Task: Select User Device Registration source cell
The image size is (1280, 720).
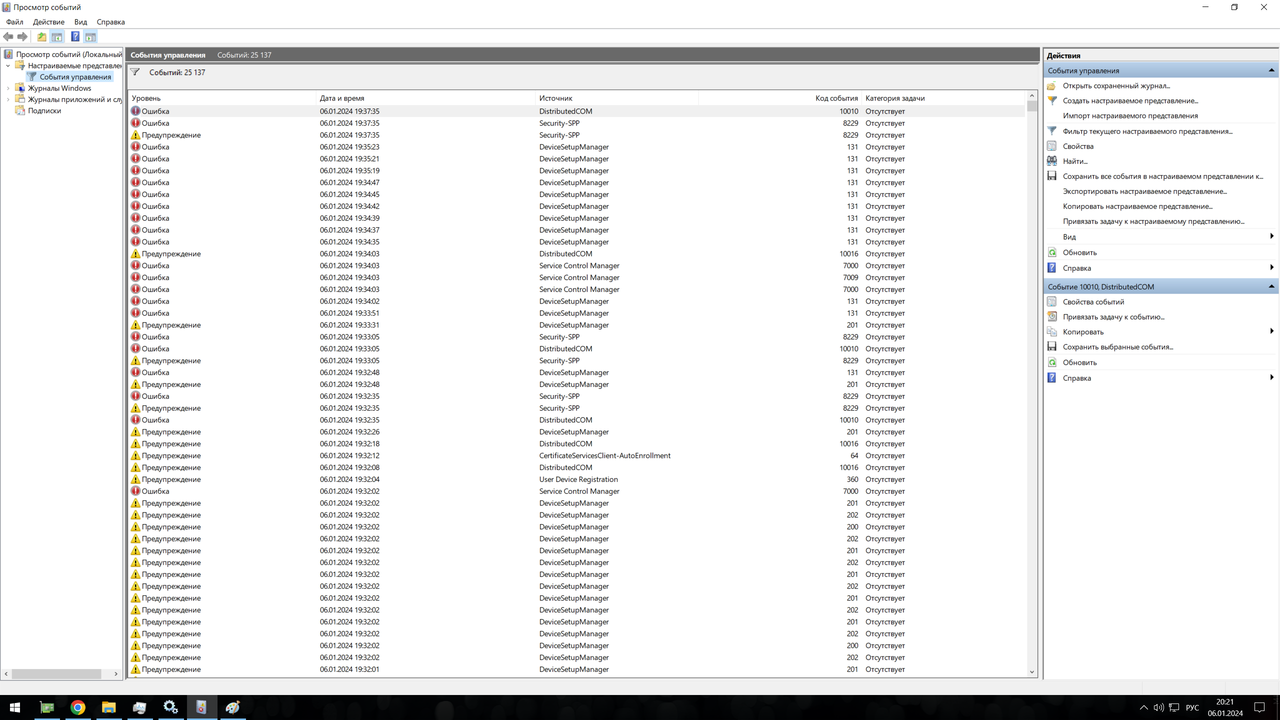Action: tap(578, 480)
